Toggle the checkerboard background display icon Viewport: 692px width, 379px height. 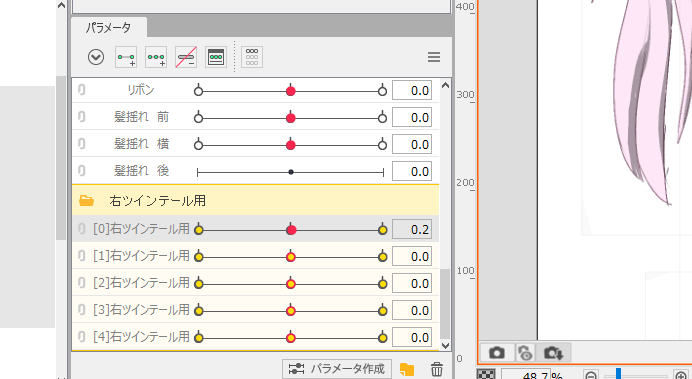[x=486, y=374]
